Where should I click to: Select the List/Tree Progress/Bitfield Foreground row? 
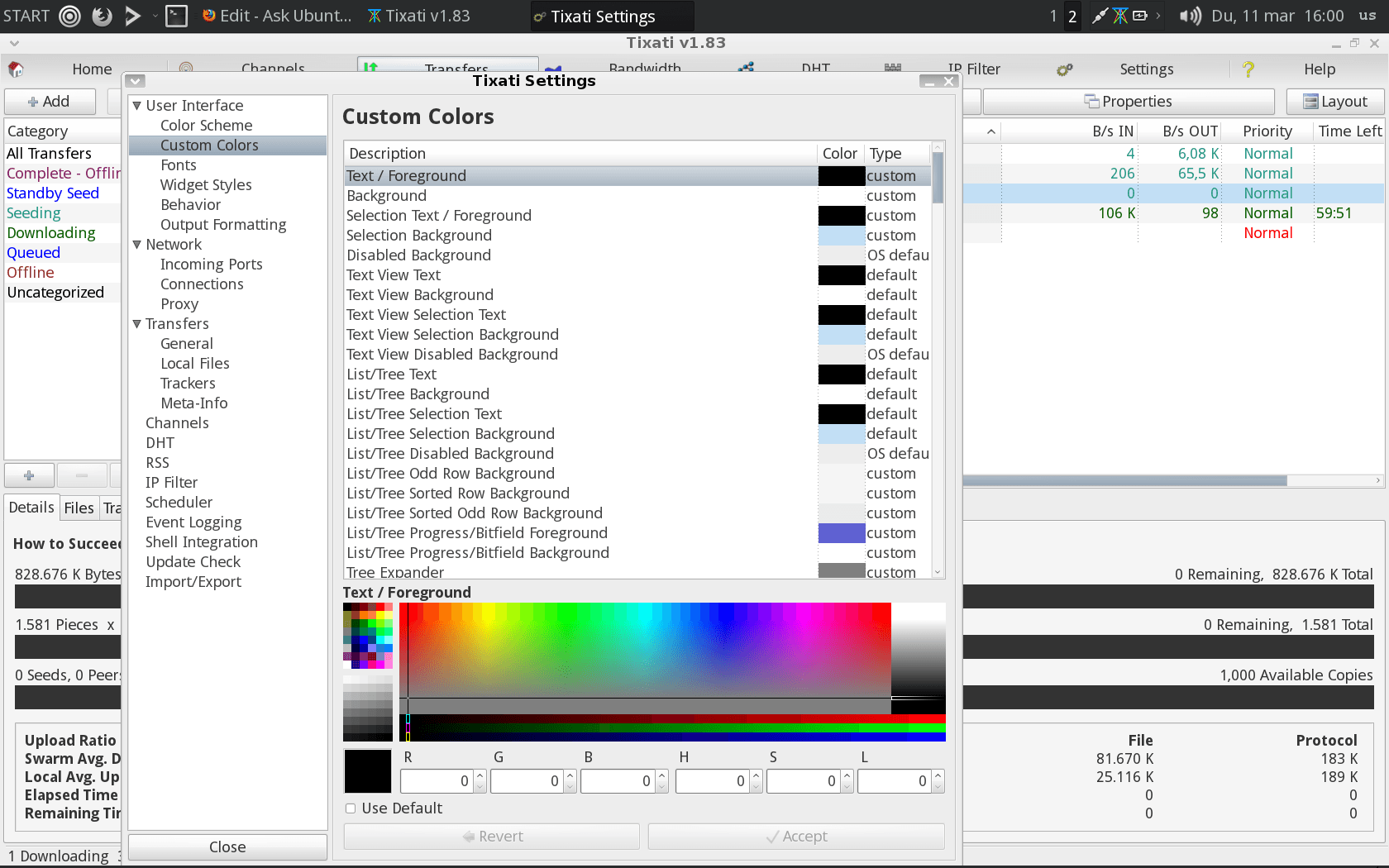pos(637,533)
